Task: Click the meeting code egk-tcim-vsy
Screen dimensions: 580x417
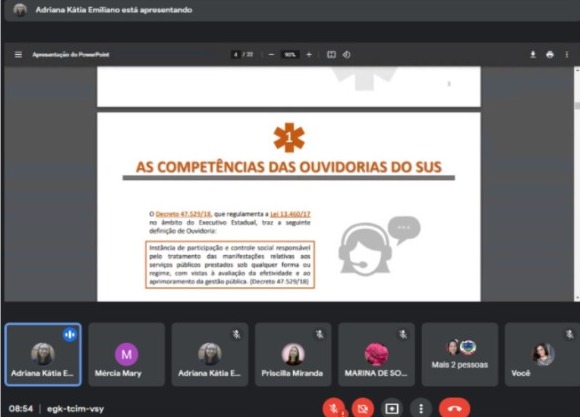Action: [x=75, y=409]
